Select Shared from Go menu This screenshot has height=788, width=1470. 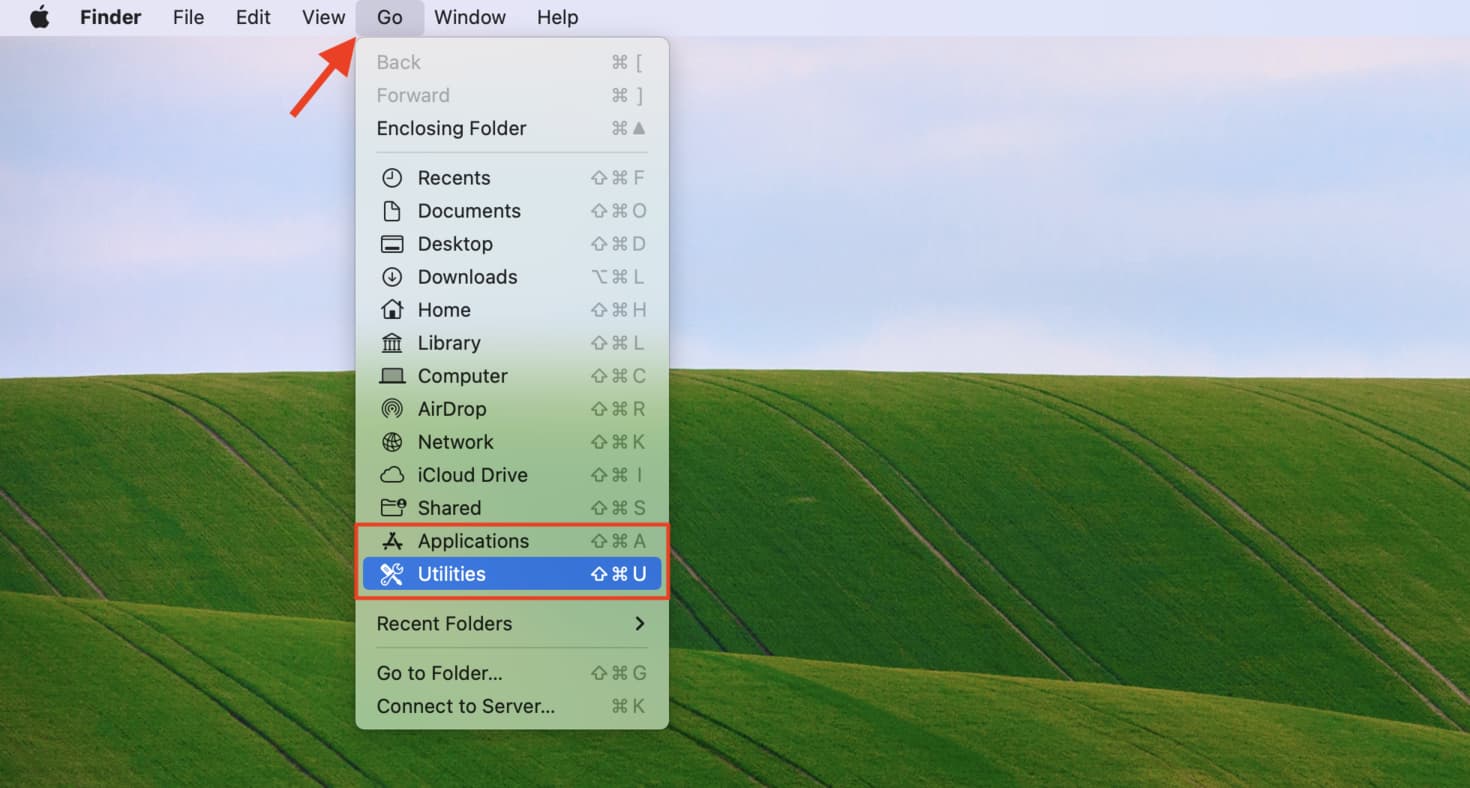coord(512,508)
